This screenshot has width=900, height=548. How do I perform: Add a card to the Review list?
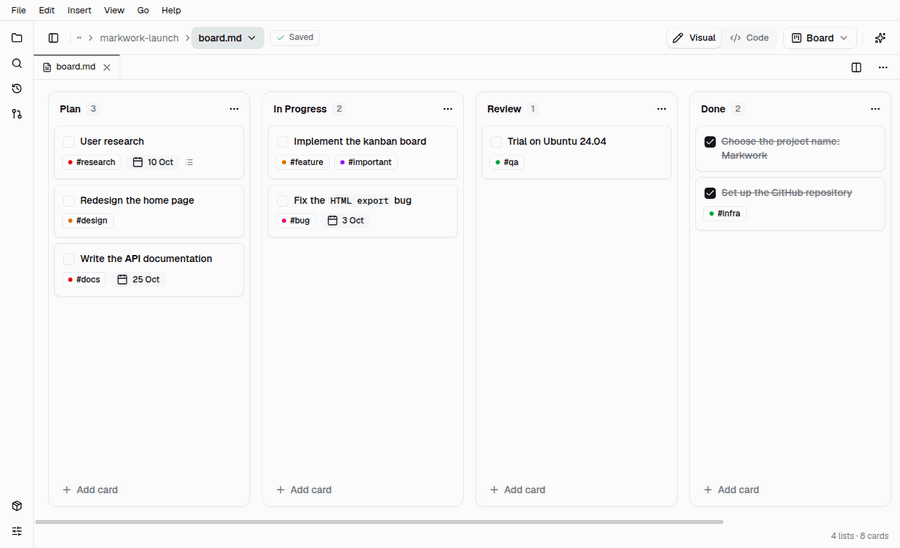click(x=518, y=489)
